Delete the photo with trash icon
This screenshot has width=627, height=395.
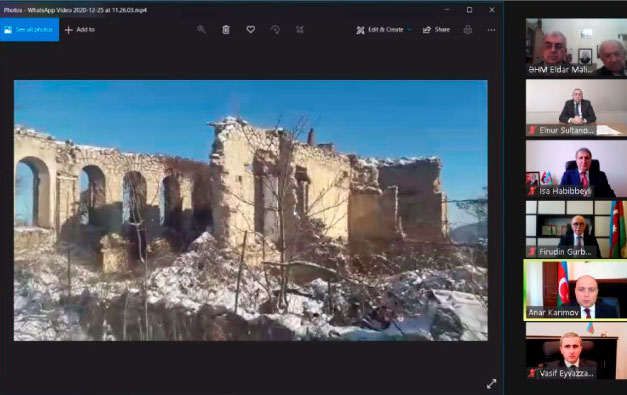226,30
